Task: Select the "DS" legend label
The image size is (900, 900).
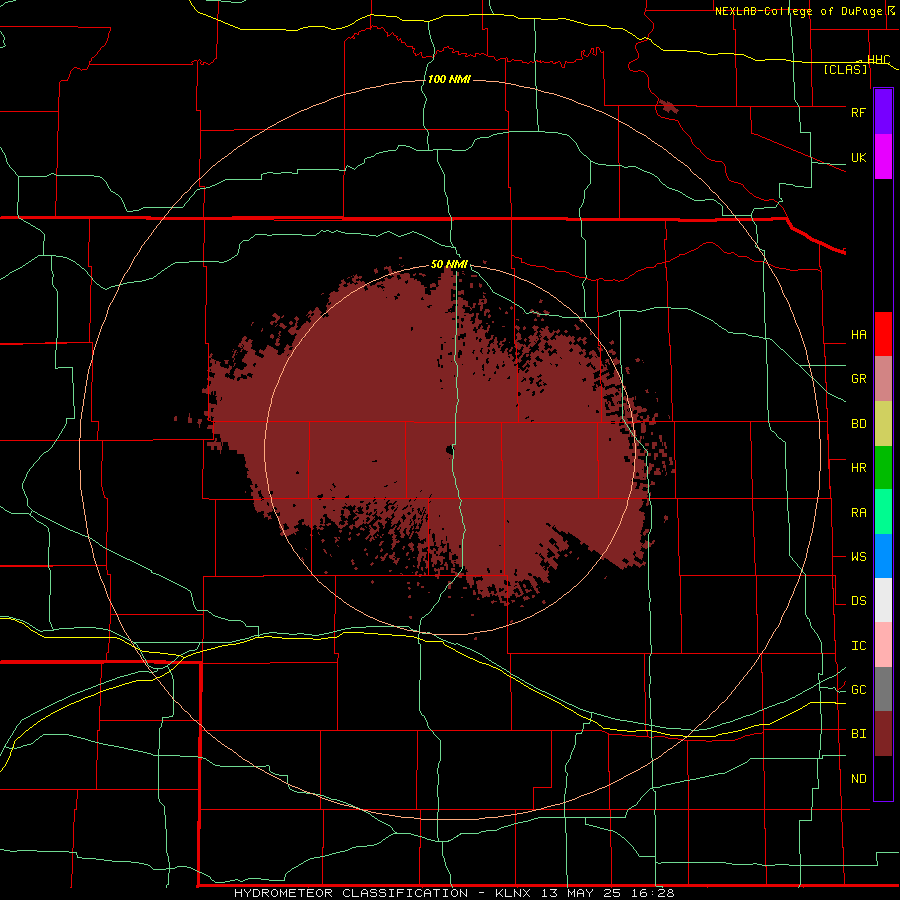Action: 858,600
